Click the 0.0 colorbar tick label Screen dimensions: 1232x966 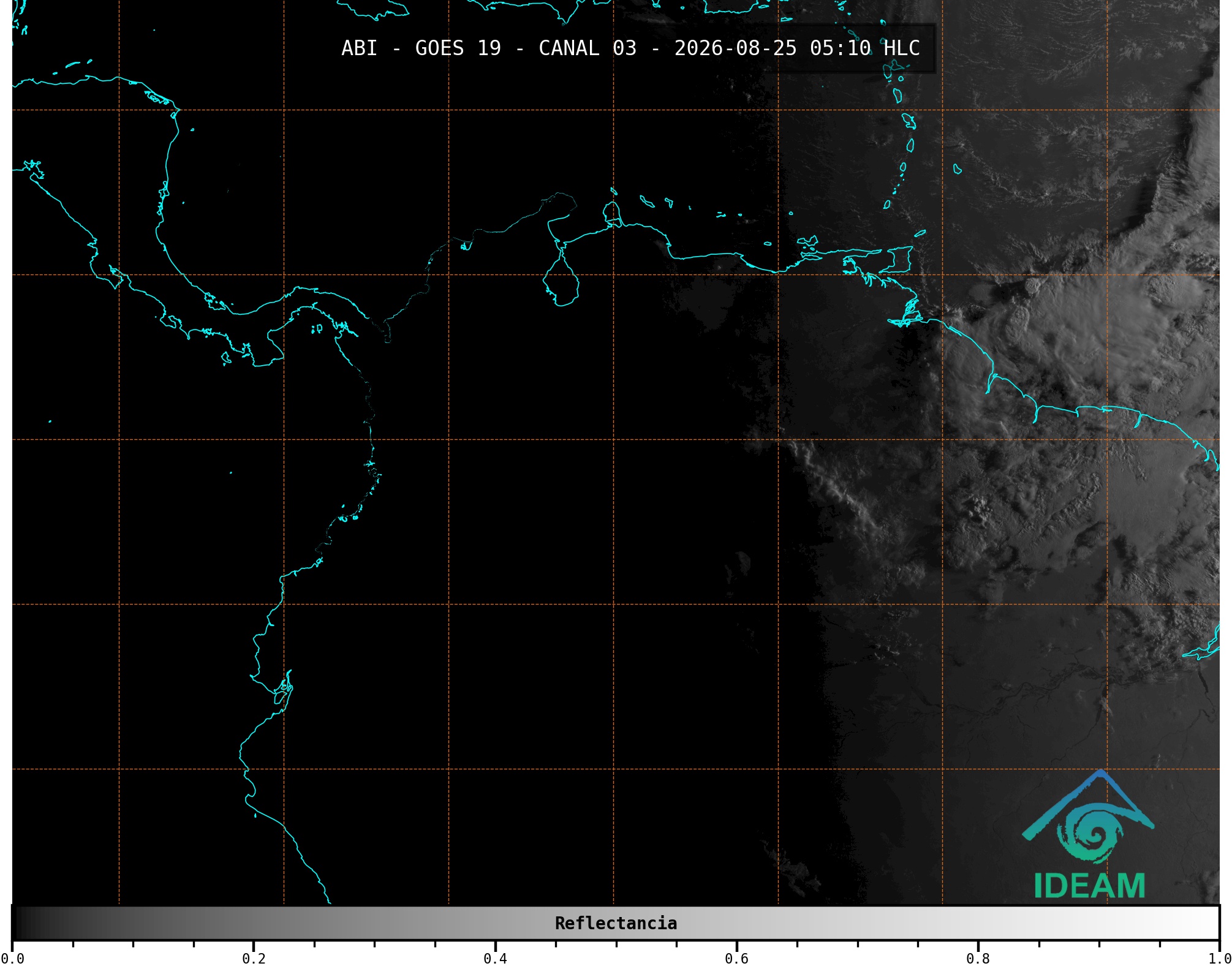click(12, 958)
